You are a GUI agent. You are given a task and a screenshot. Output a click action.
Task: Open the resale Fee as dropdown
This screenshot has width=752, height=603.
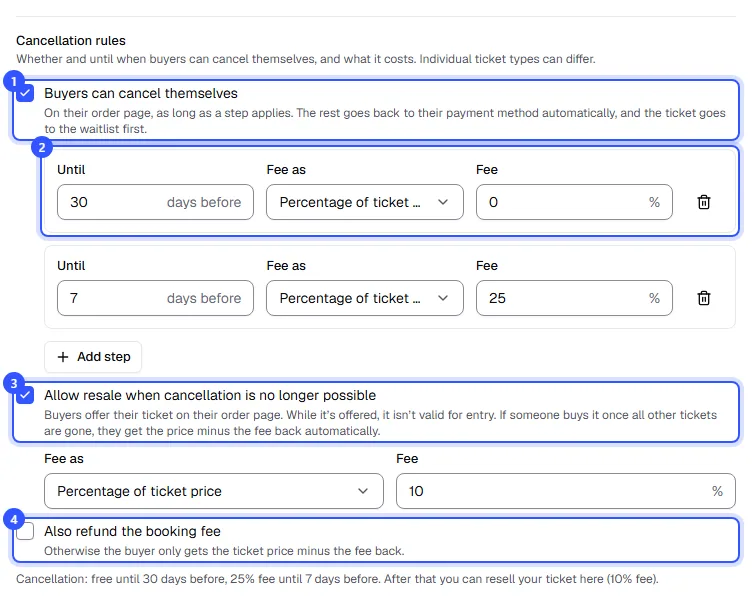tap(214, 491)
